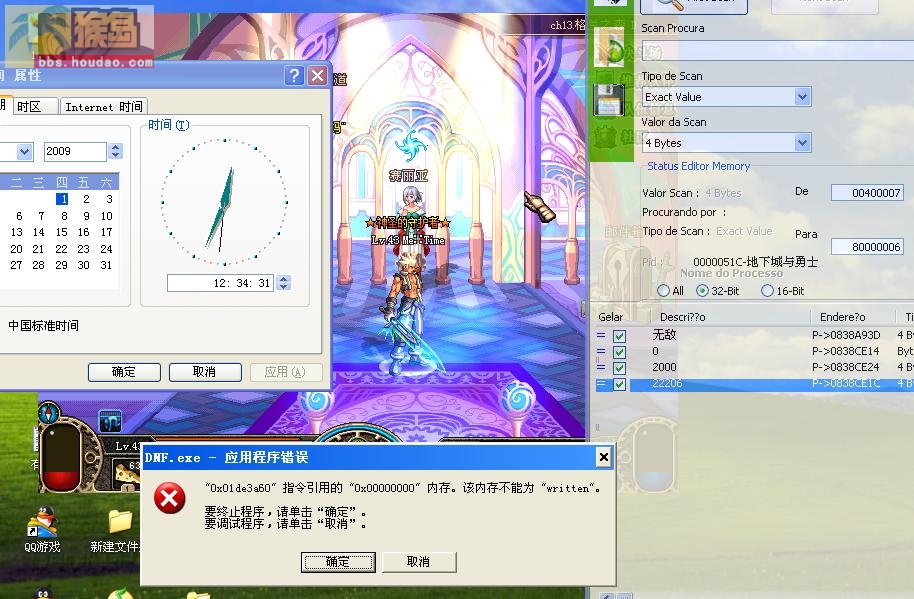This screenshot has width=914, height=599.
Task: Select the All radio option
Action: (663, 290)
